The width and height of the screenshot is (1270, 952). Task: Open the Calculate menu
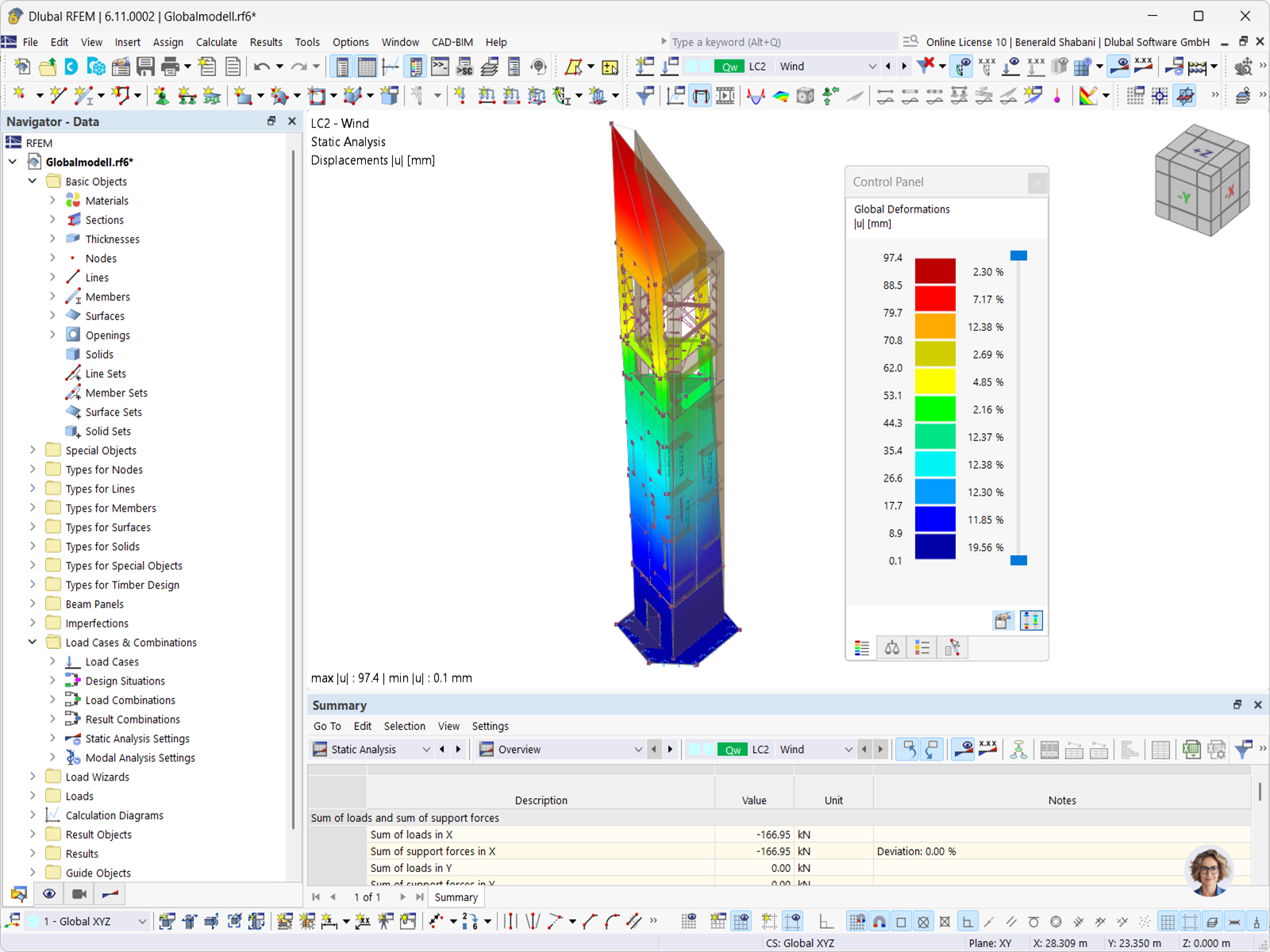tap(216, 42)
